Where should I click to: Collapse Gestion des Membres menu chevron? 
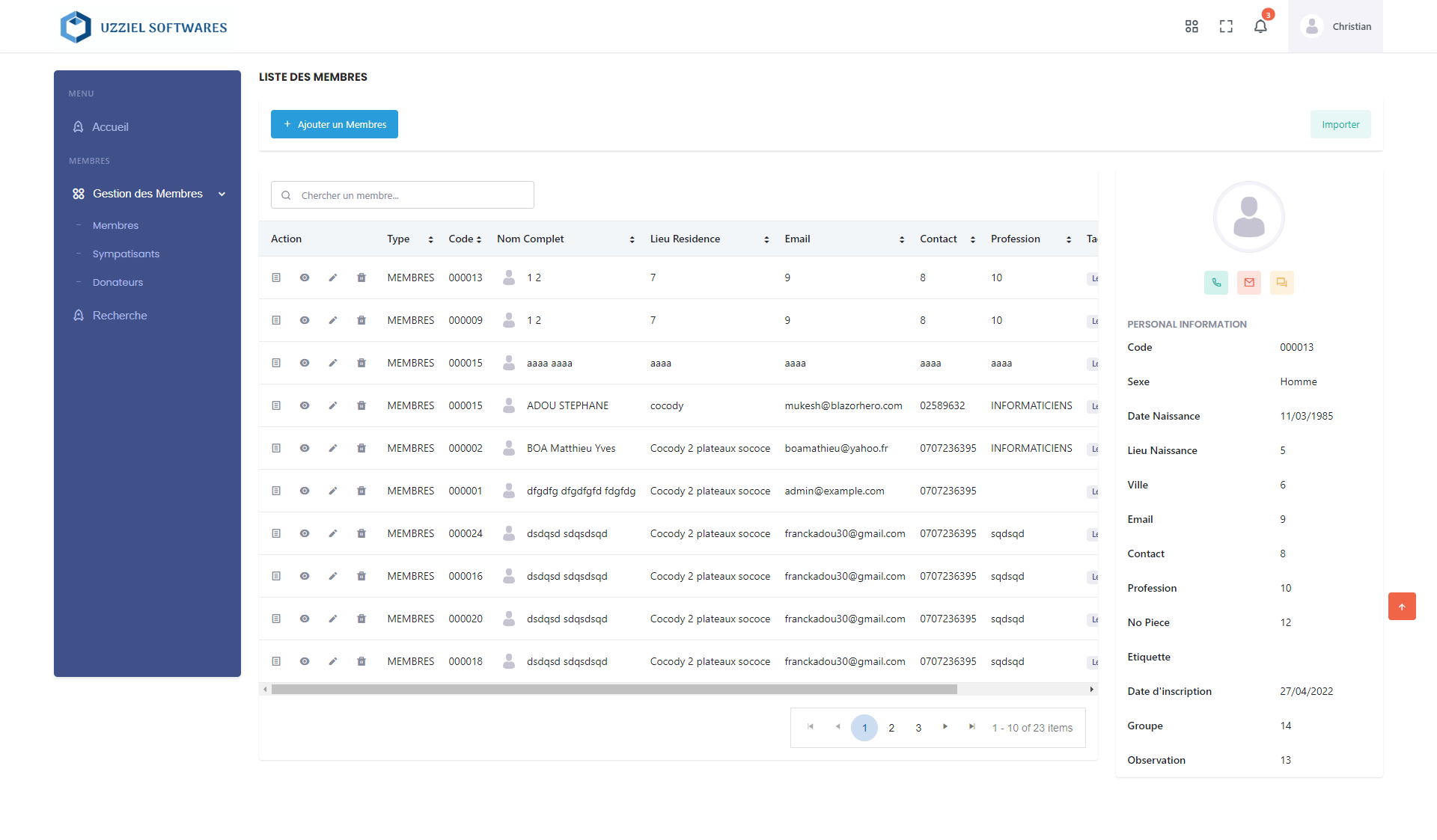[222, 194]
